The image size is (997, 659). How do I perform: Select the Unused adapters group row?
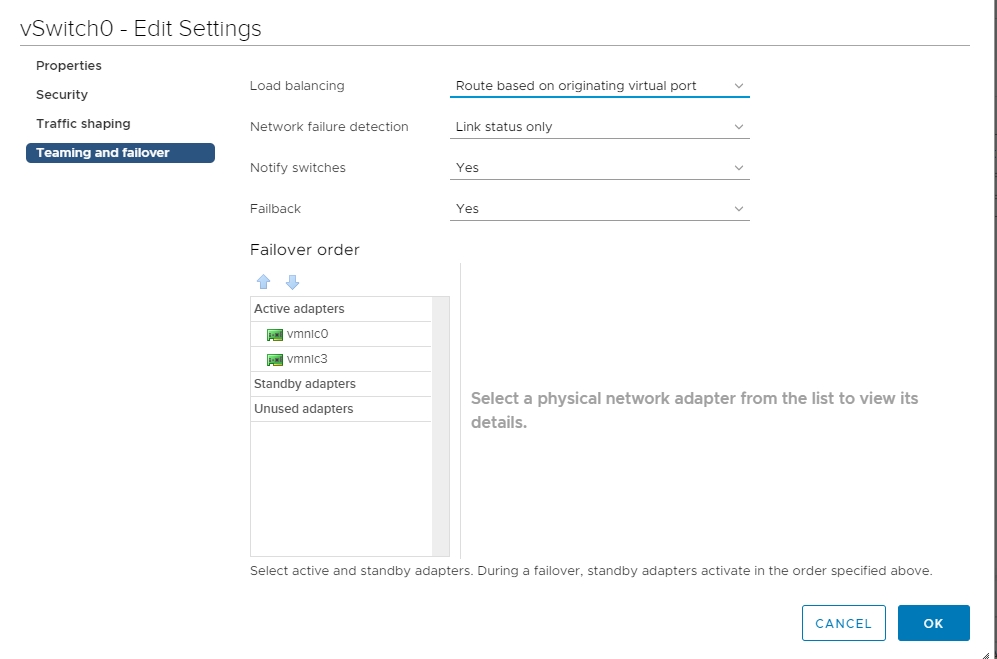341,408
